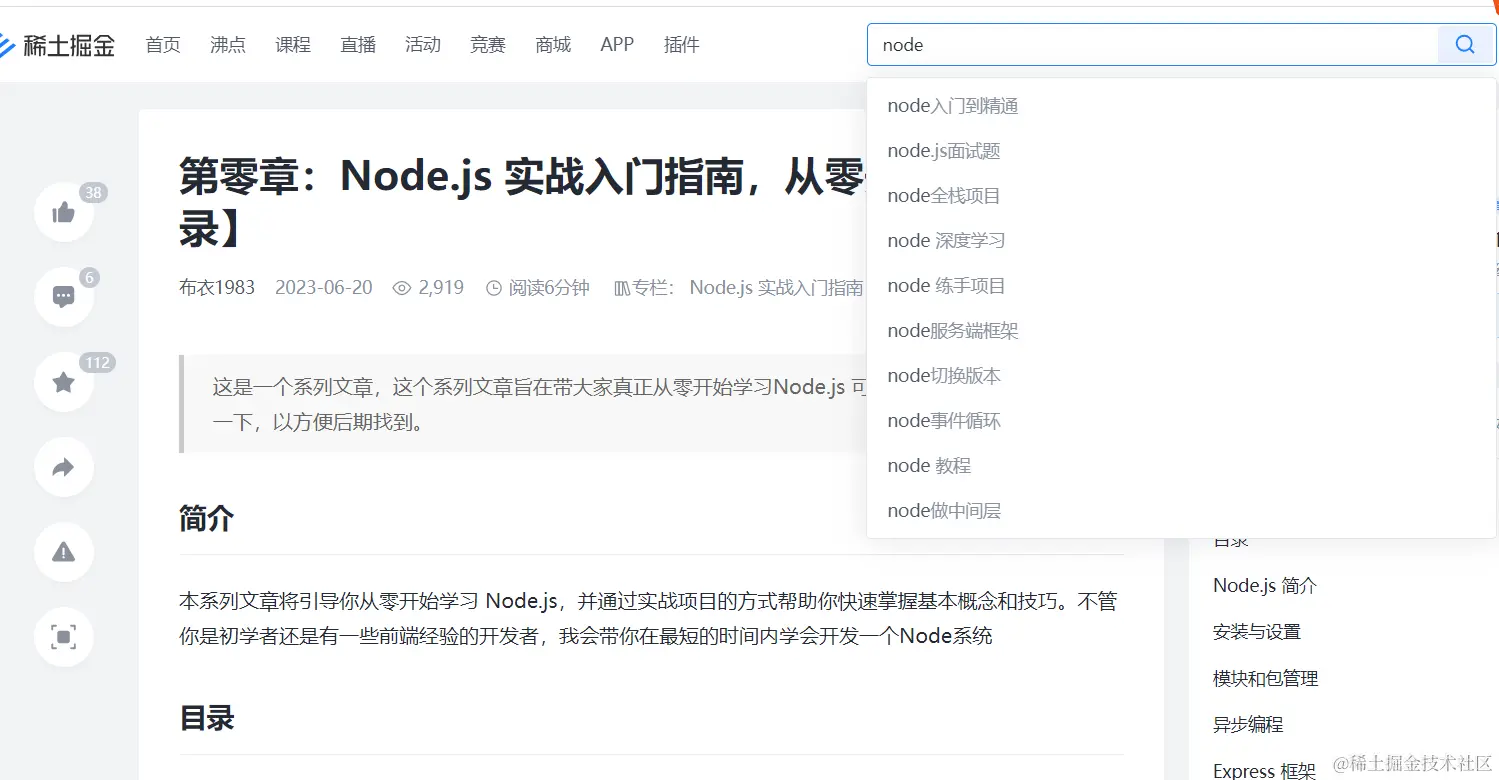The height and width of the screenshot is (780, 1499).
Task: Pick suggestion 'node 教程'
Action: pyautogui.click(x=1181, y=466)
